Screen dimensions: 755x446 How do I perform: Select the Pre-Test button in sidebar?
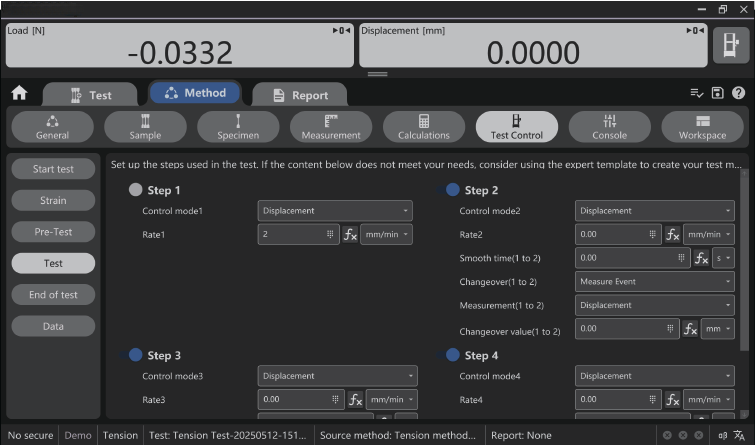coord(53,232)
